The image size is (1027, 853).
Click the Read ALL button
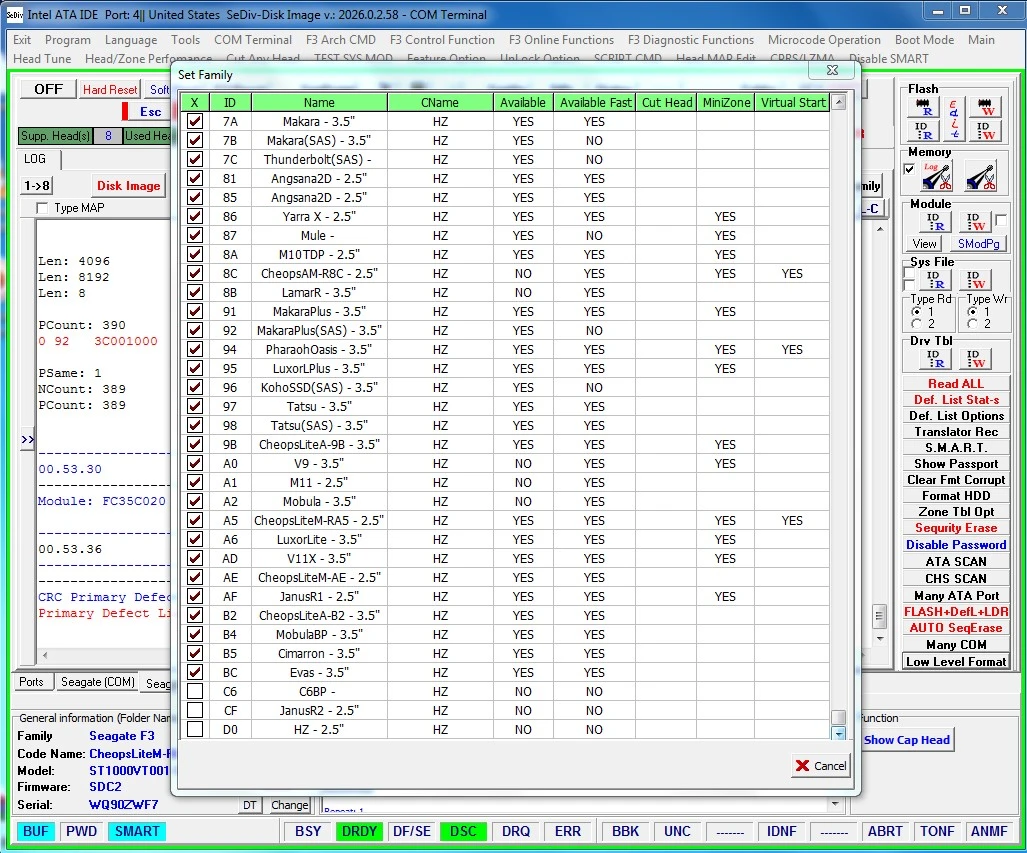956,383
